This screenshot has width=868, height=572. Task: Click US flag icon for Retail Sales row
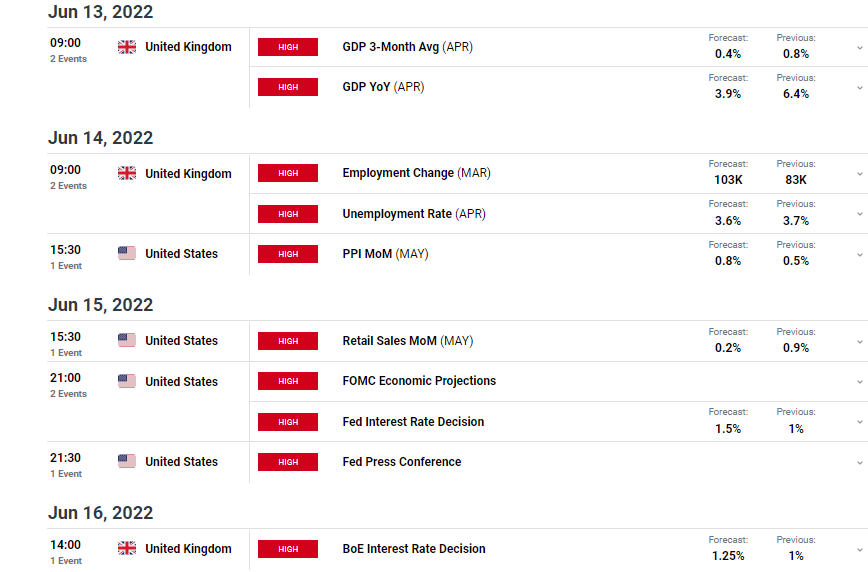127,341
